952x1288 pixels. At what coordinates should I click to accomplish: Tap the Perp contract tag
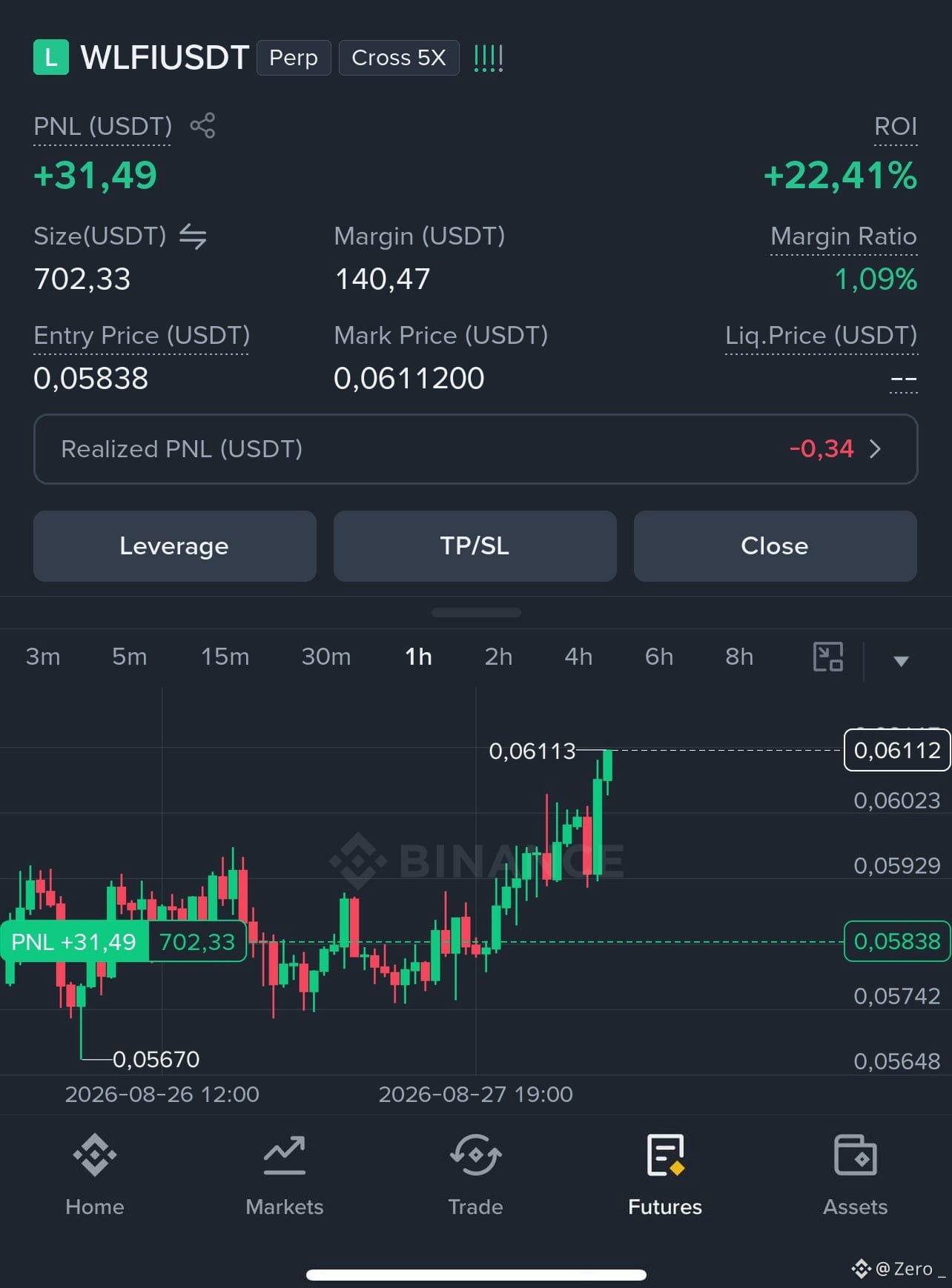(294, 58)
